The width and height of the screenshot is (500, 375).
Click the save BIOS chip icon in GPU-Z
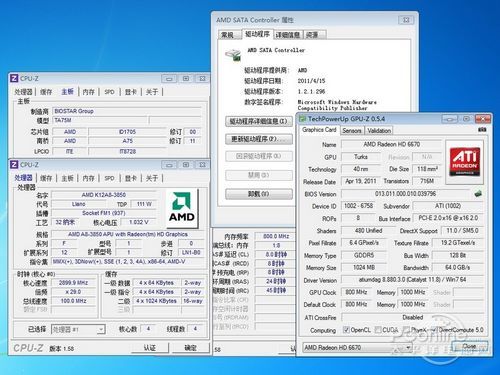(478, 194)
